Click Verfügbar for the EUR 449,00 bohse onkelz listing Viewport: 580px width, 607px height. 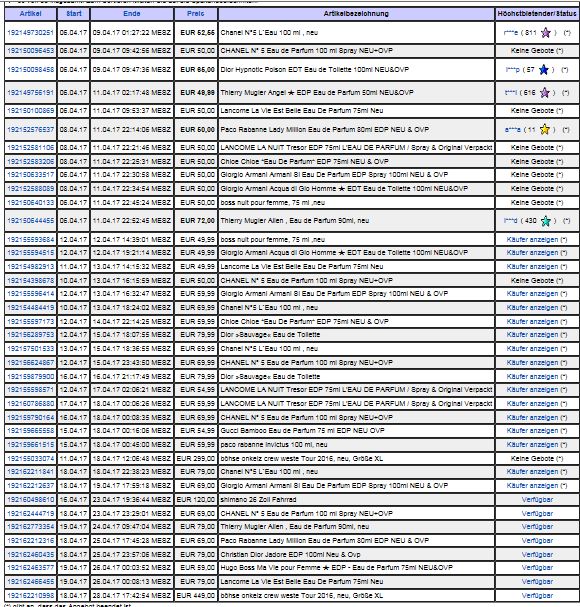[537, 595]
